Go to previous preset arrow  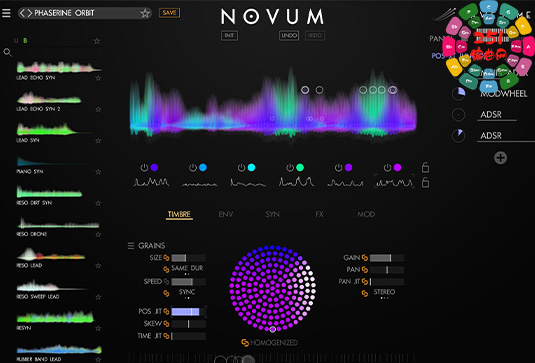point(22,13)
